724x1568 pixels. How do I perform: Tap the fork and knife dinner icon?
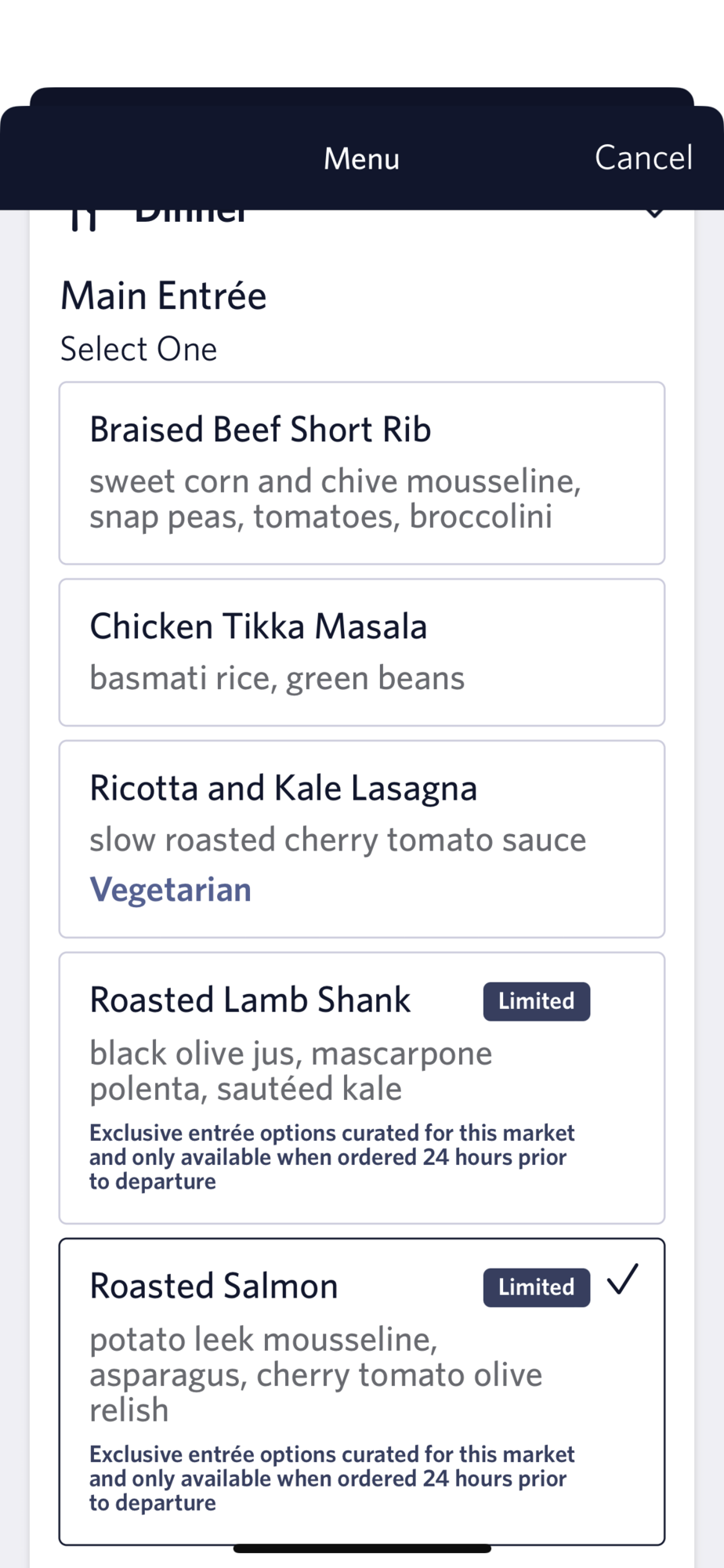point(83,220)
